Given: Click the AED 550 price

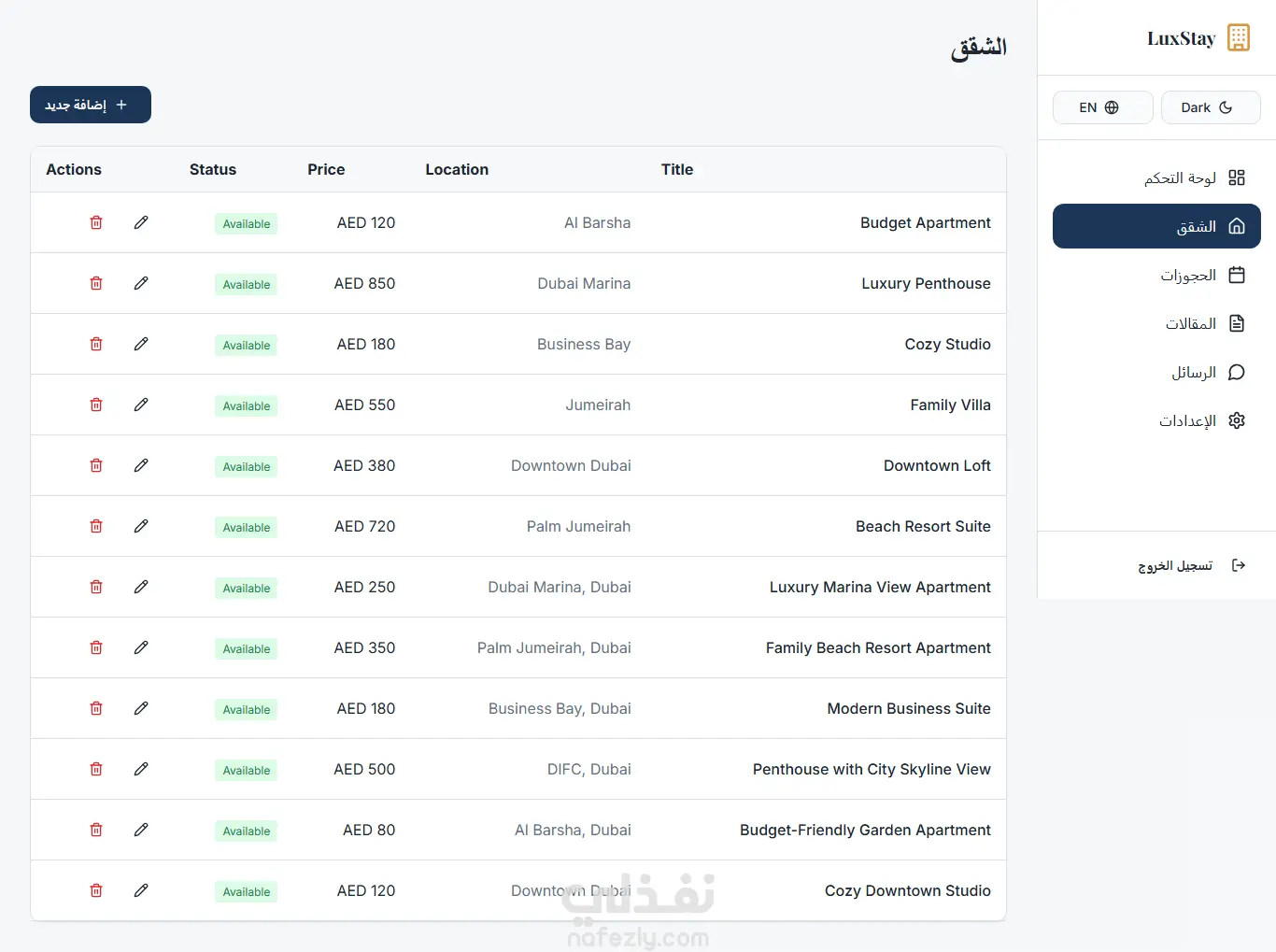Looking at the screenshot, I should (x=364, y=405).
